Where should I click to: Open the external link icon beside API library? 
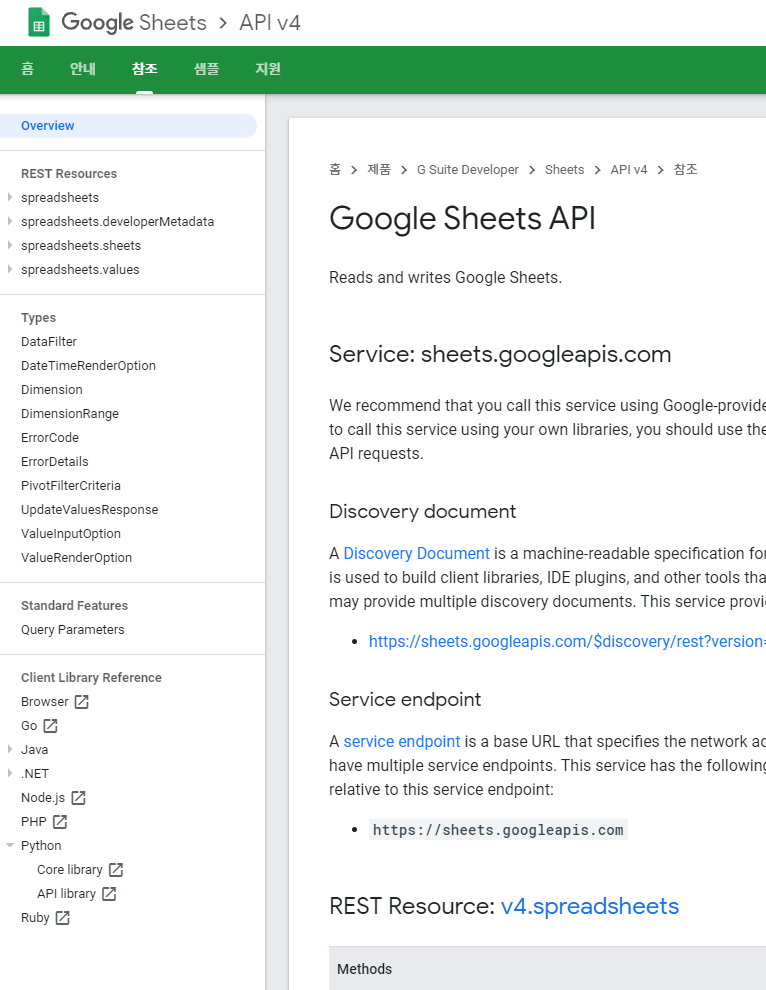point(109,893)
